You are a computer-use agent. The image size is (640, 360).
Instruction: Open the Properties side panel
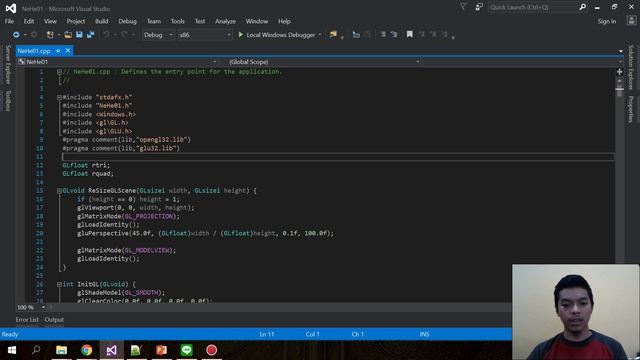click(631, 109)
